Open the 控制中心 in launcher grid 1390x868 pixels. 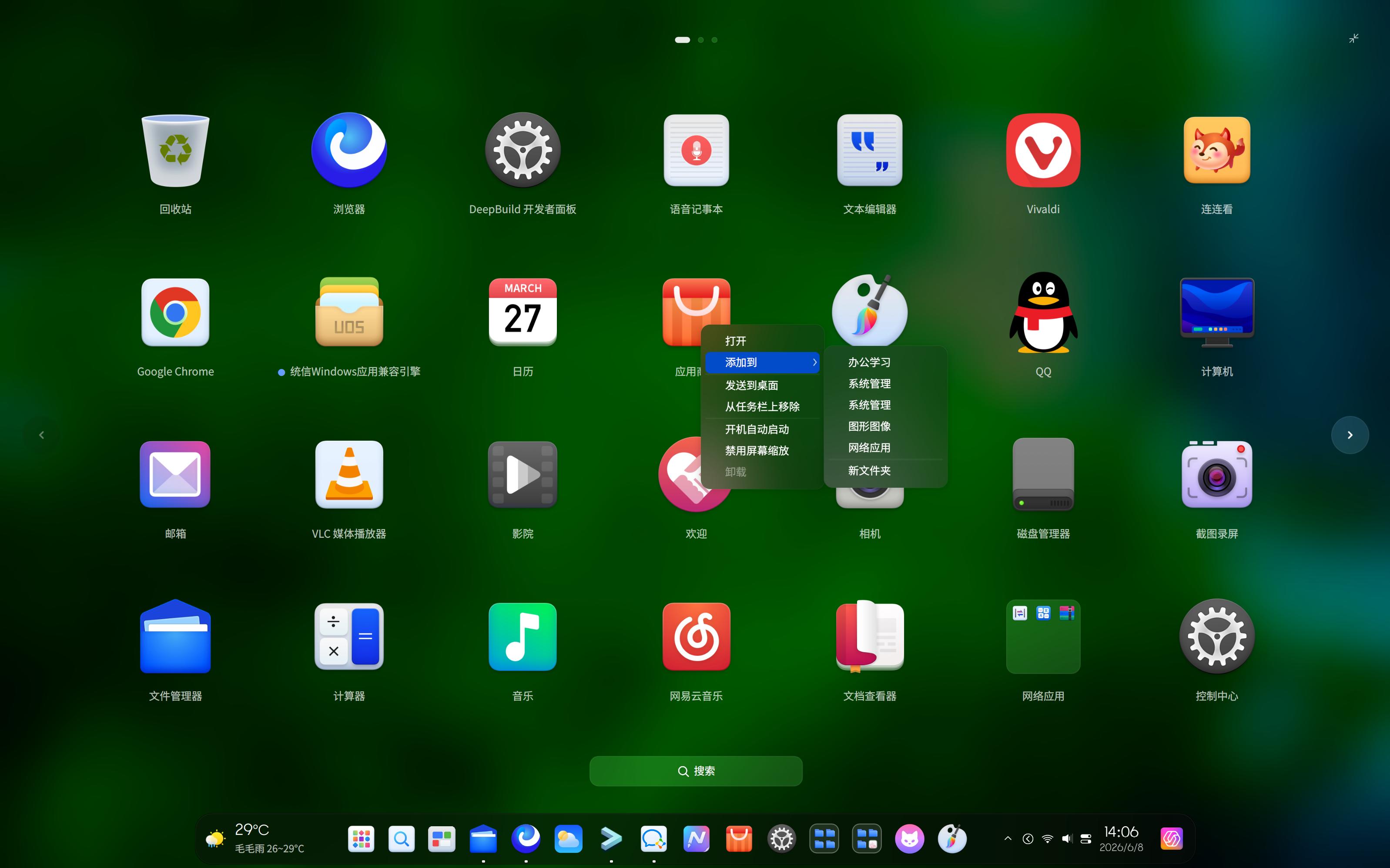[1217, 636]
